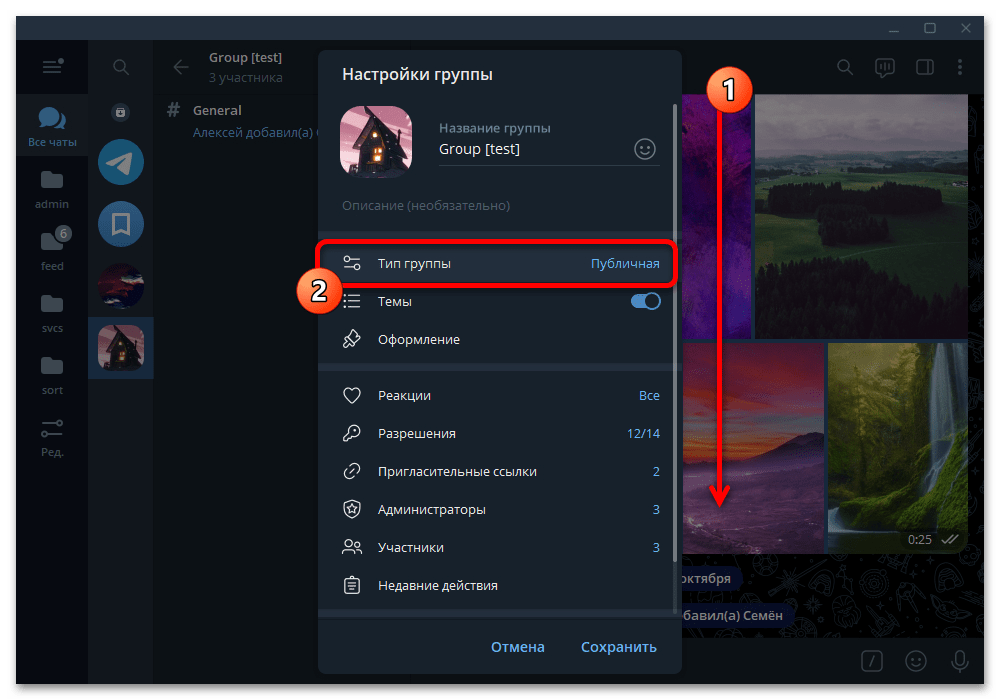Click the bot command slash icon
The height and width of the screenshot is (700, 1000).
pos(872,661)
